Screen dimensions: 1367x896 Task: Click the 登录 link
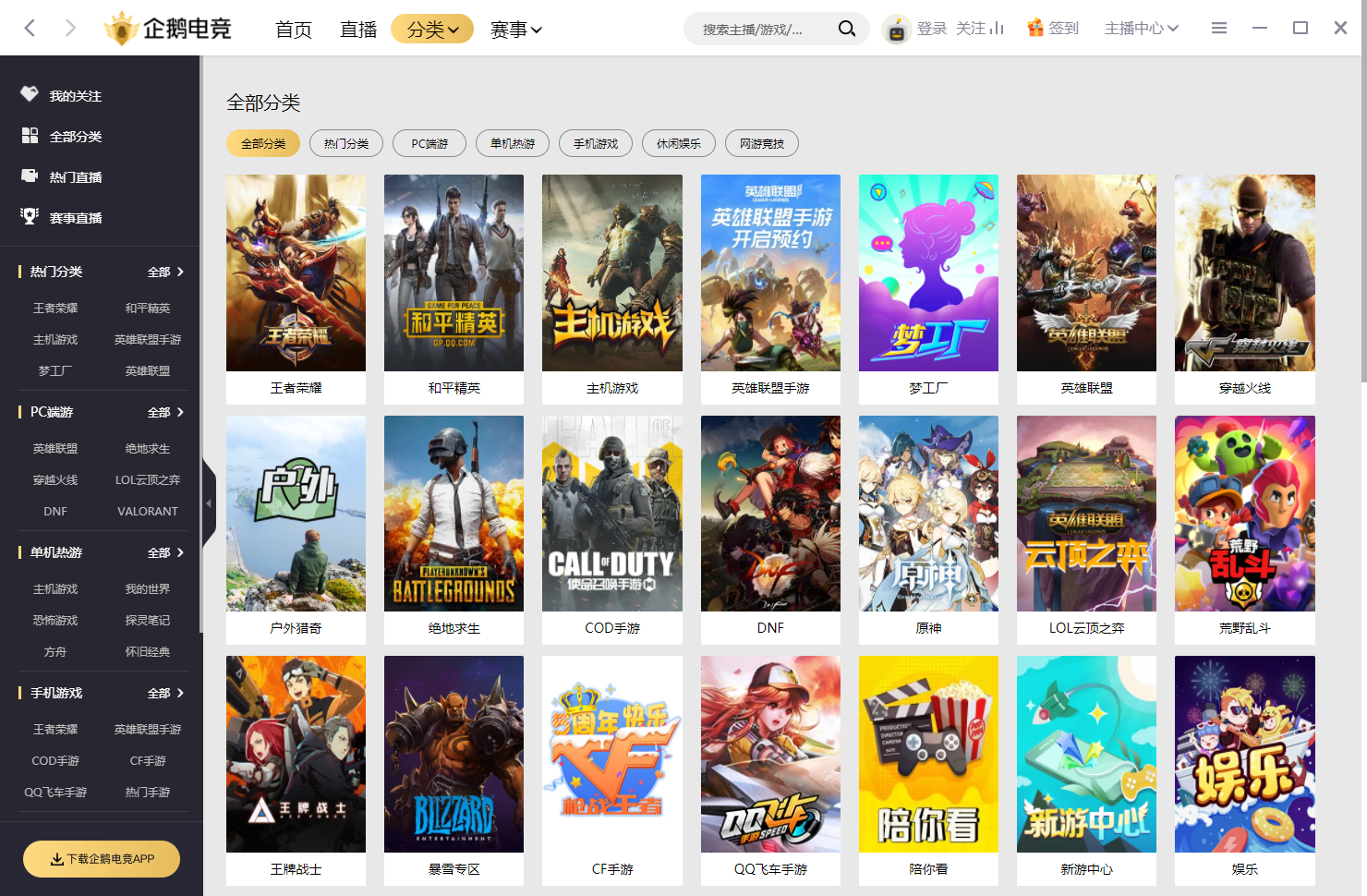click(x=932, y=29)
